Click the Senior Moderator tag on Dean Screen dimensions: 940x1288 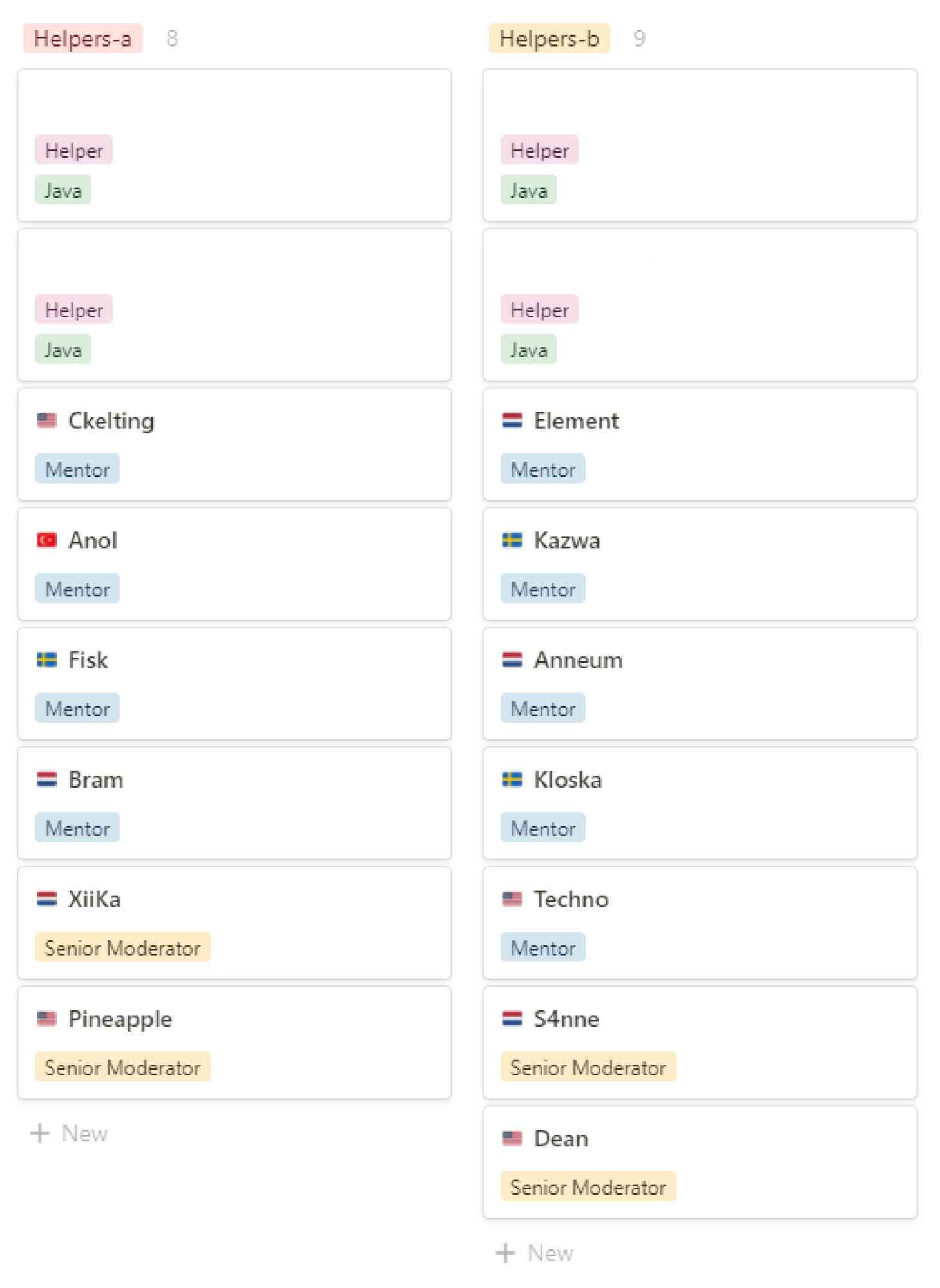[x=588, y=1187]
